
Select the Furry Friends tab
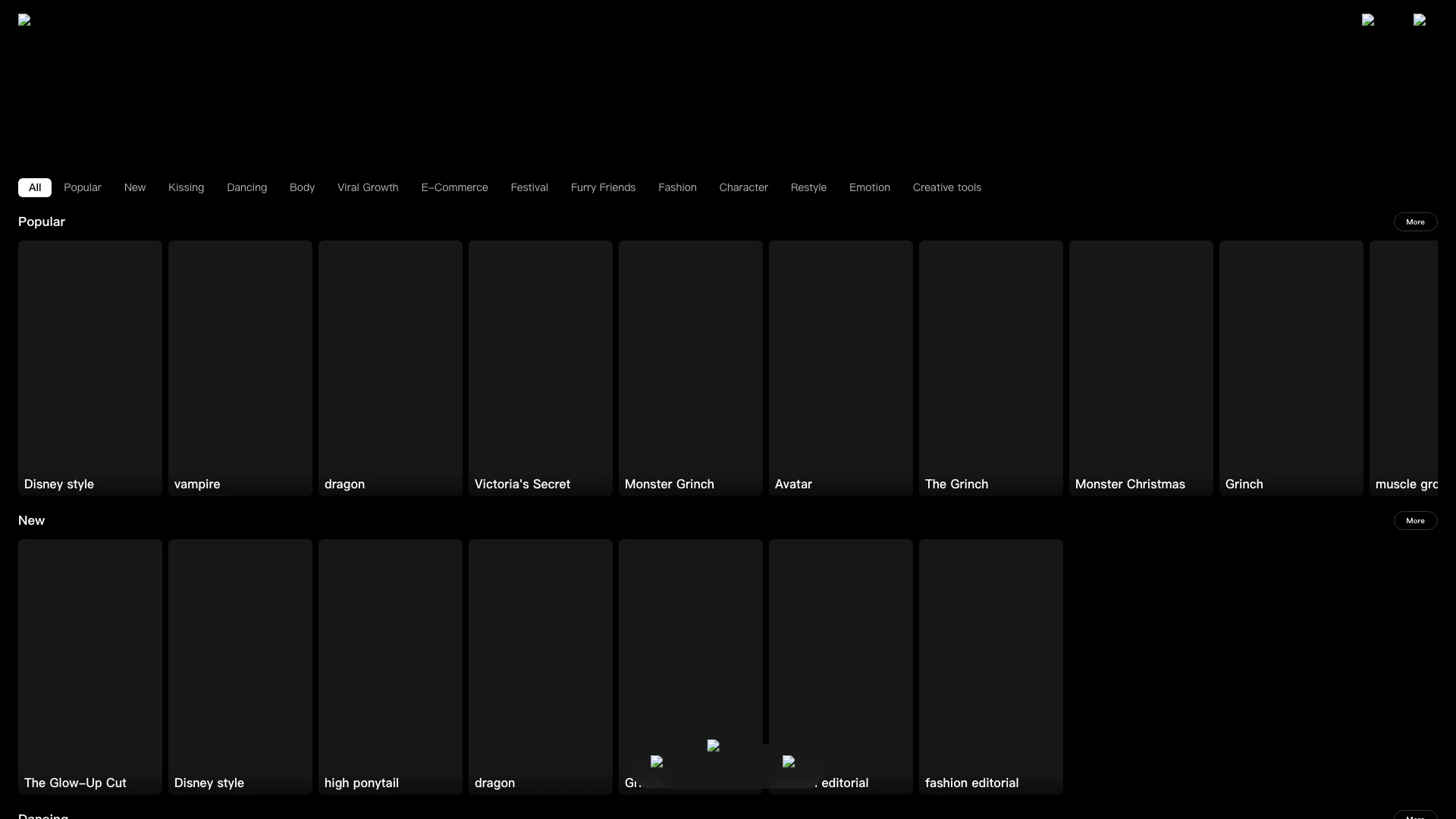click(603, 187)
